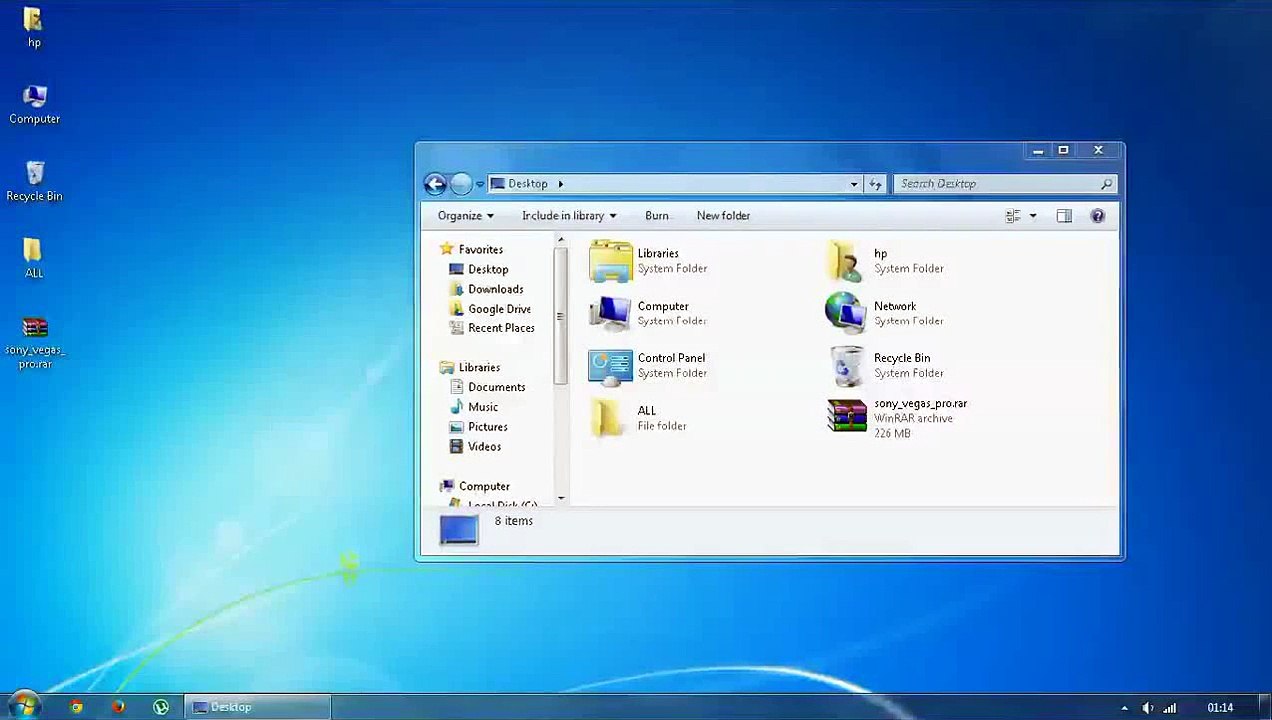Screen dimensions: 1272x720
Task: Expand the address bar history dropdown
Action: click(x=854, y=184)
